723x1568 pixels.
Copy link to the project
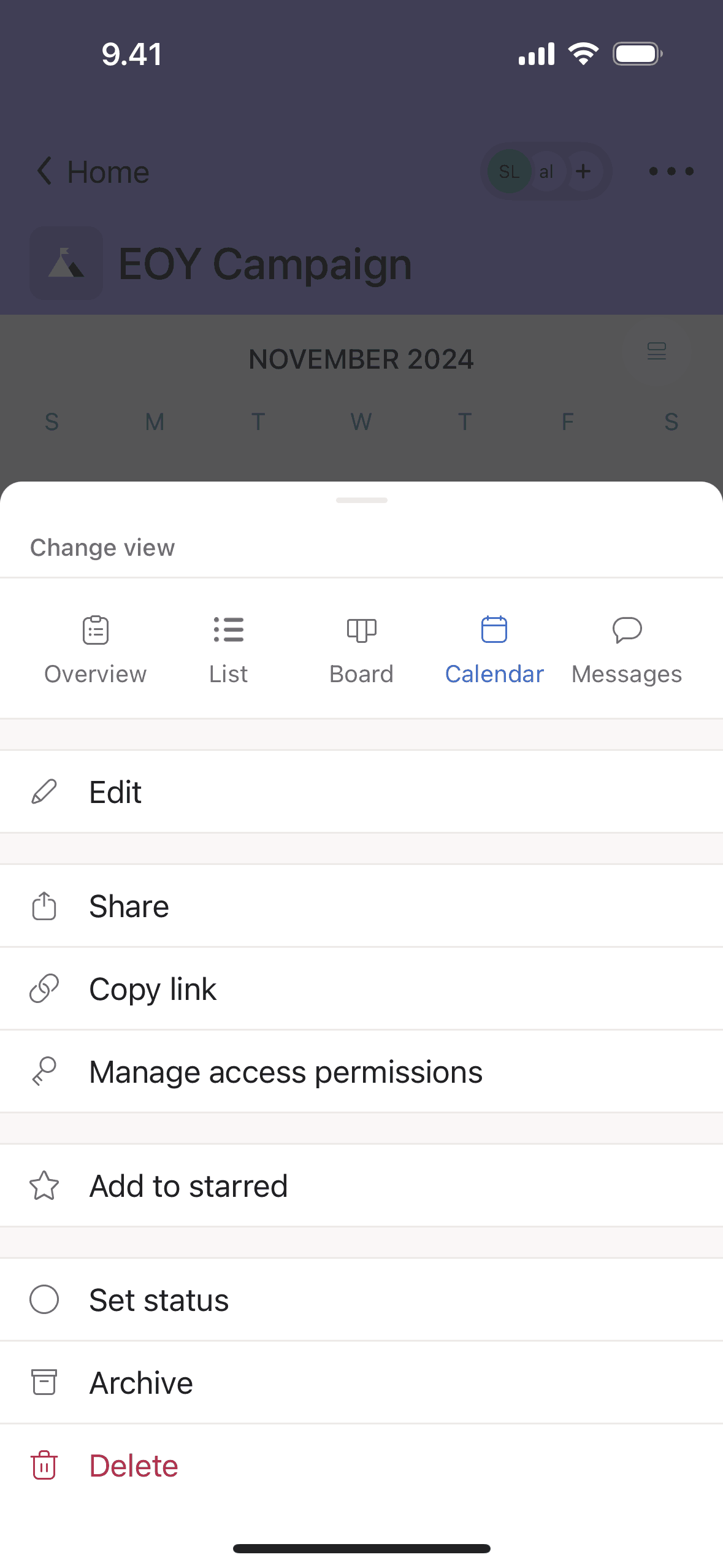coord(153,989)
